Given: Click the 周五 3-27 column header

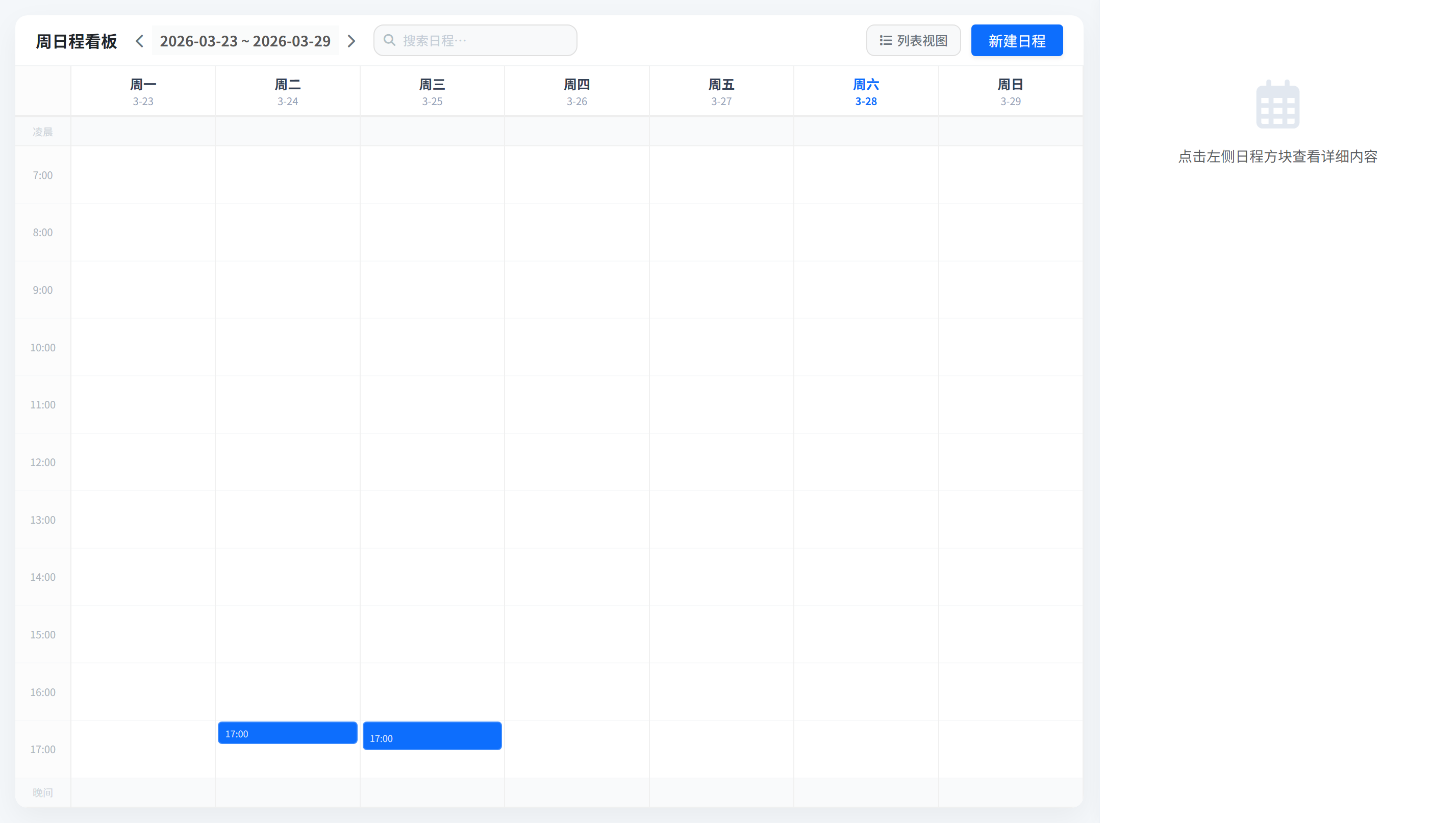Looking at the screenshot, I should point(721,92).
